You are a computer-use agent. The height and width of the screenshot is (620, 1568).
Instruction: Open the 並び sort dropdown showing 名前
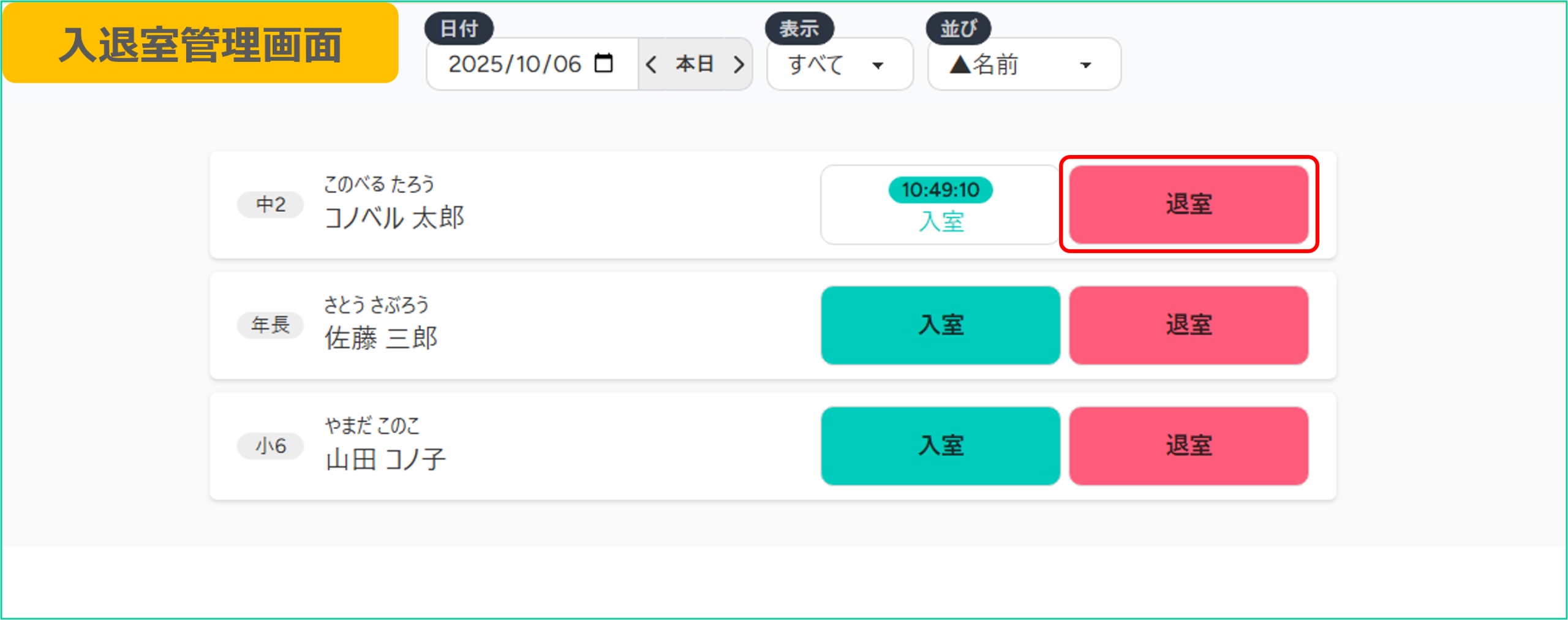[x=1023, y=64]
